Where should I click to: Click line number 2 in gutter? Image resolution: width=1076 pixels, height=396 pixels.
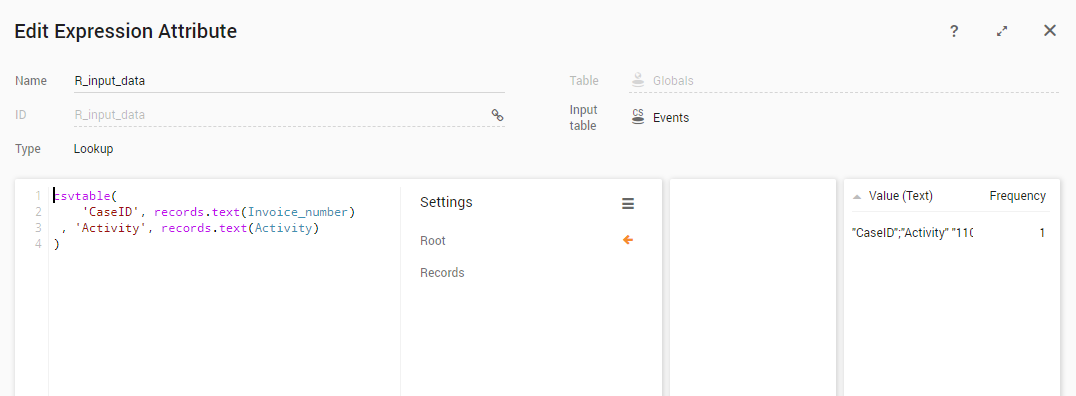tap(39, 212)
